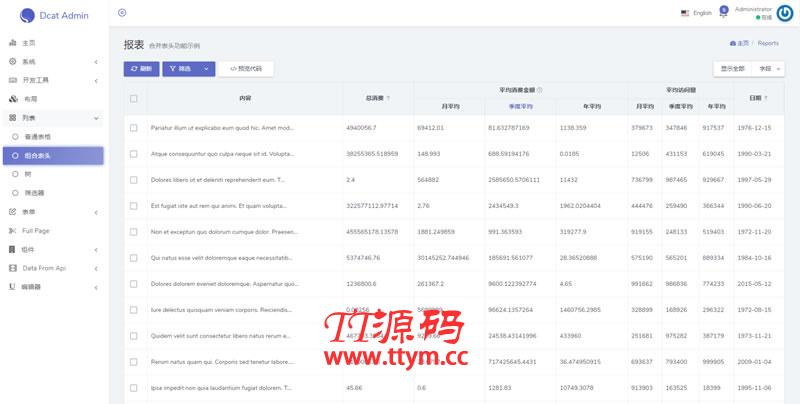The width and height of the screenshot is (800, 404).
Task: Click the date cell 1976-12-15
Action: tap(754, 128)
